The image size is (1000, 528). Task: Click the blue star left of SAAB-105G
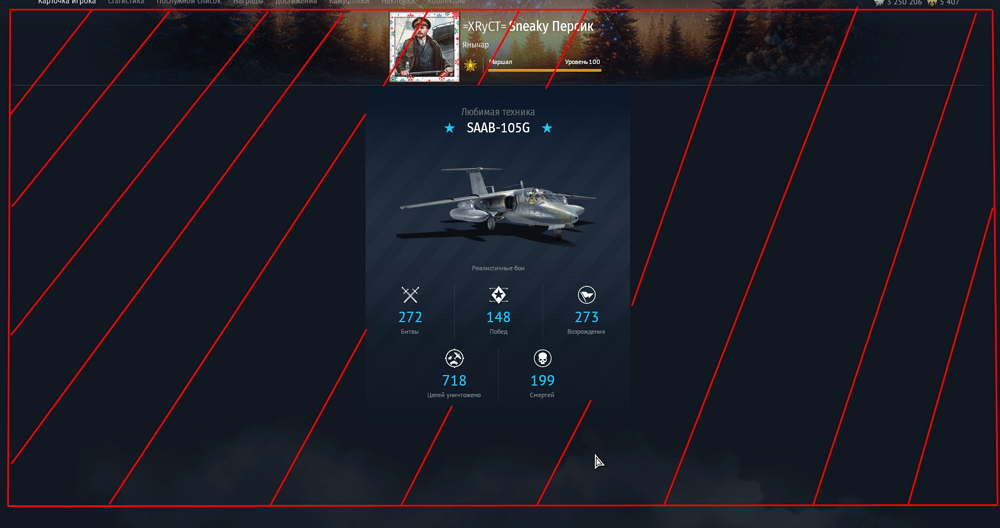pos(450,128)
